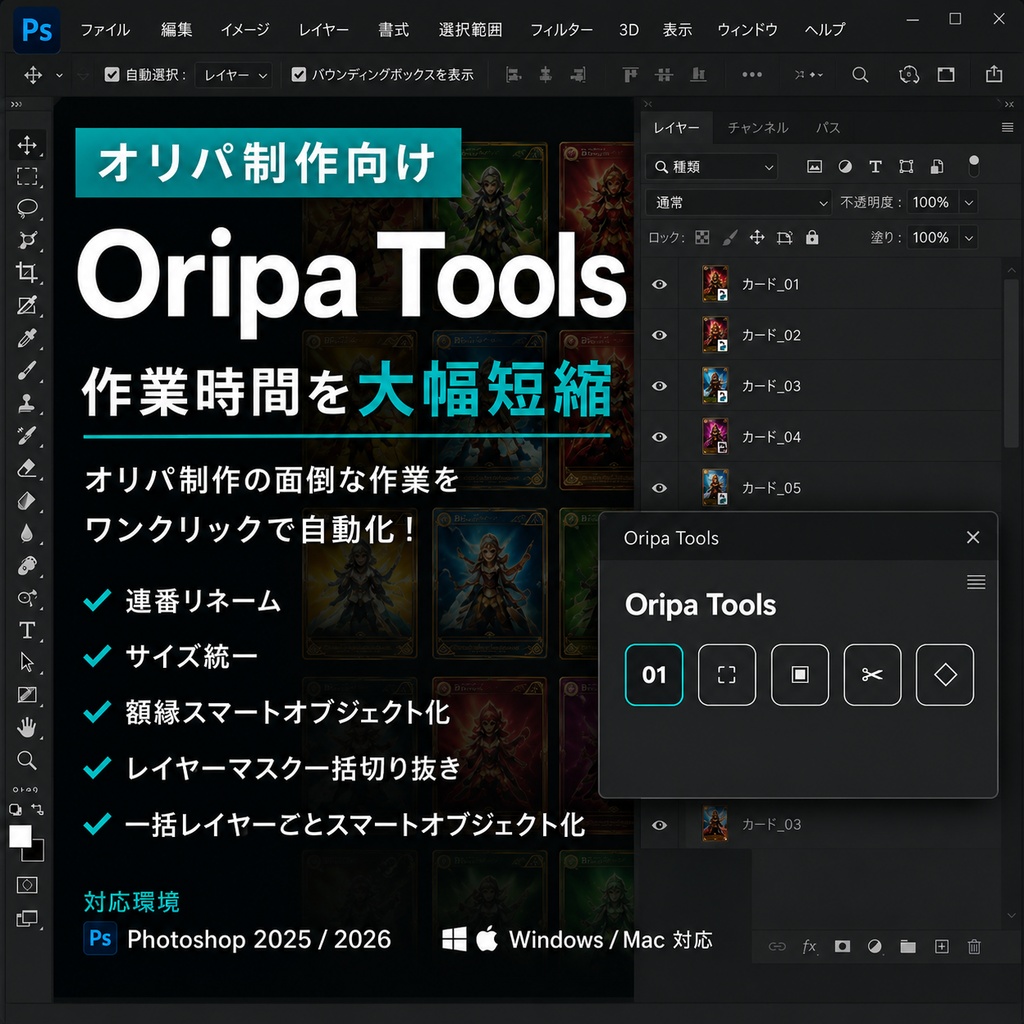
Task: Open the イメージ menu
Action: click(245, 30)
